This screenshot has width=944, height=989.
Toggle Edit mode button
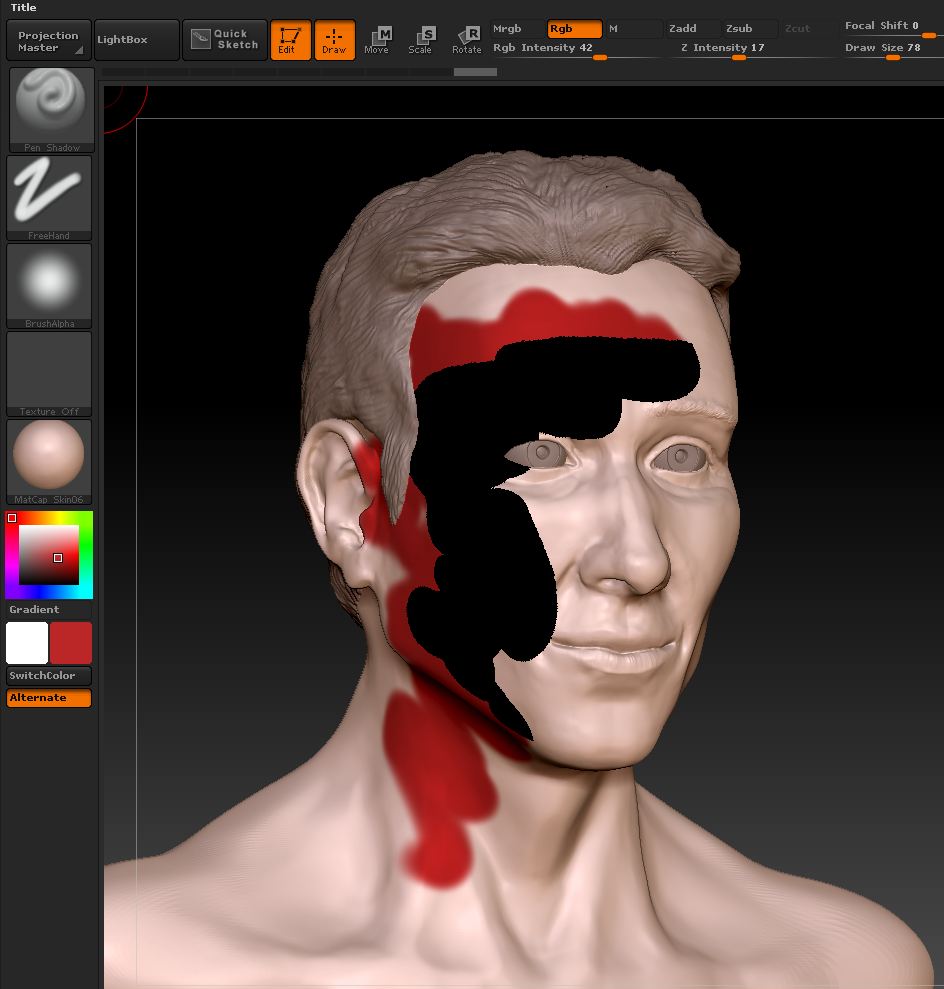pos(291,40)
